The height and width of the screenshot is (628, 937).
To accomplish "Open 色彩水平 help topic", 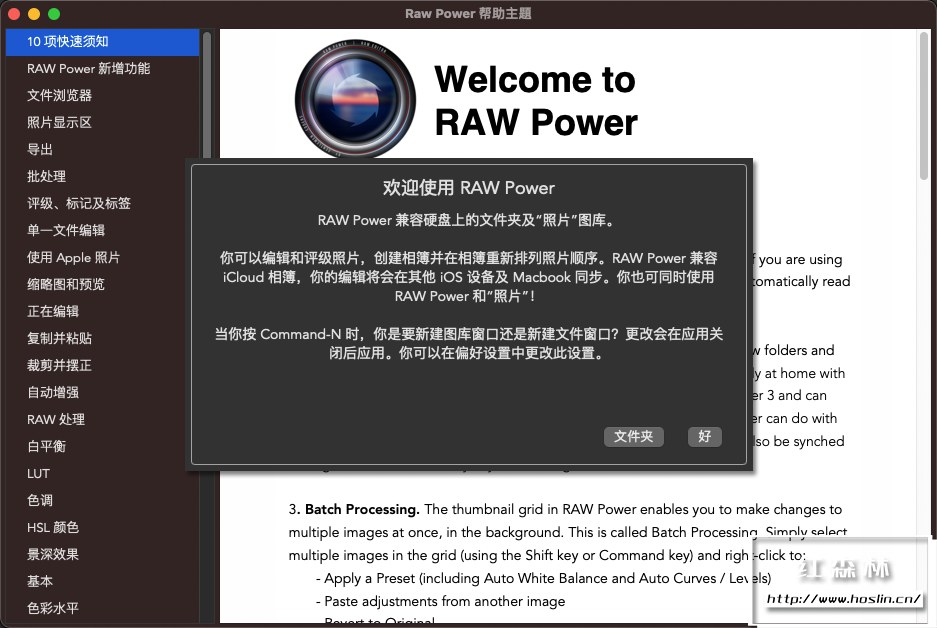I will tap(102, 608).
